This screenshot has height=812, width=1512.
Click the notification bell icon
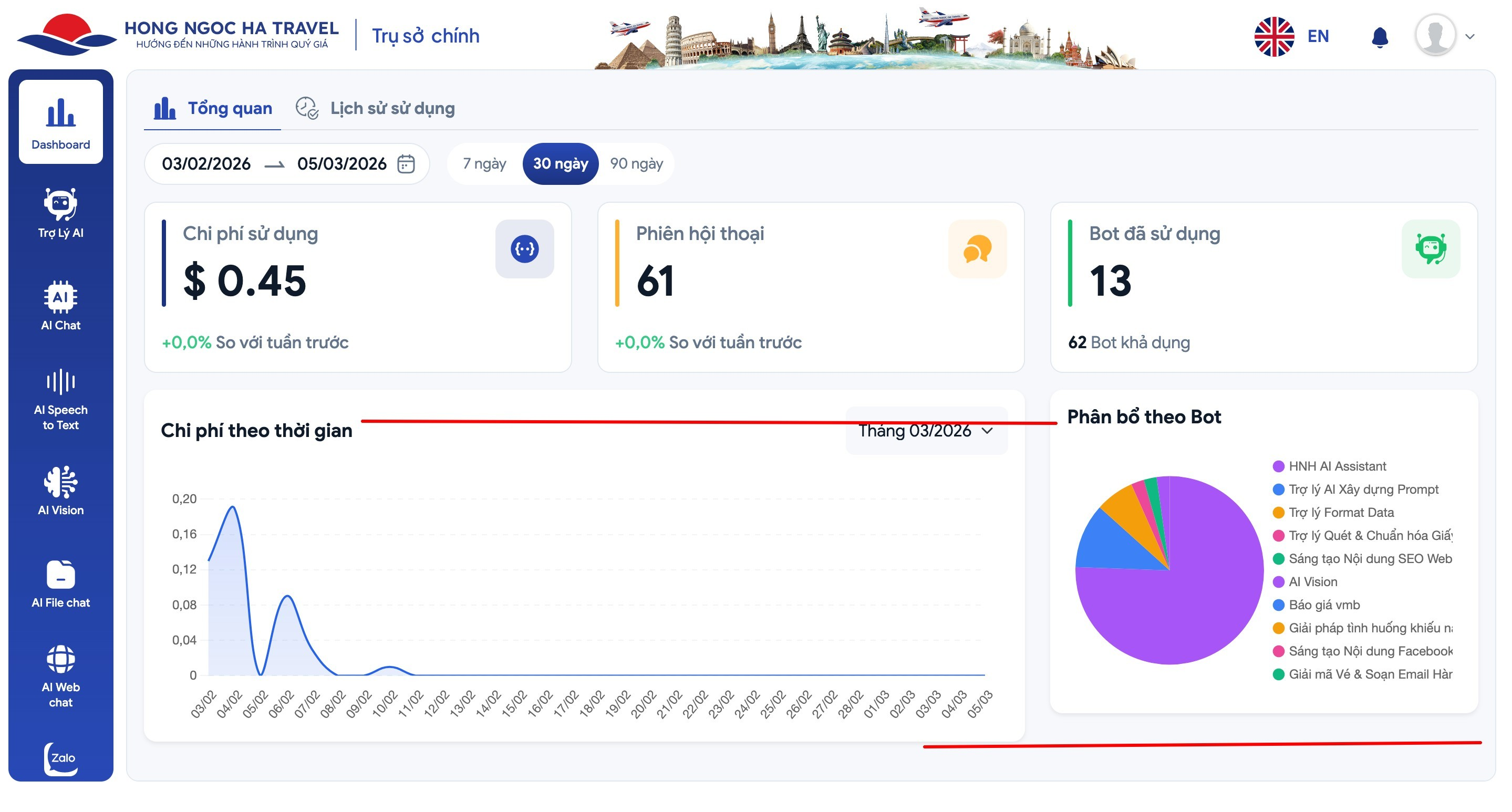[x=1380, y=37]
